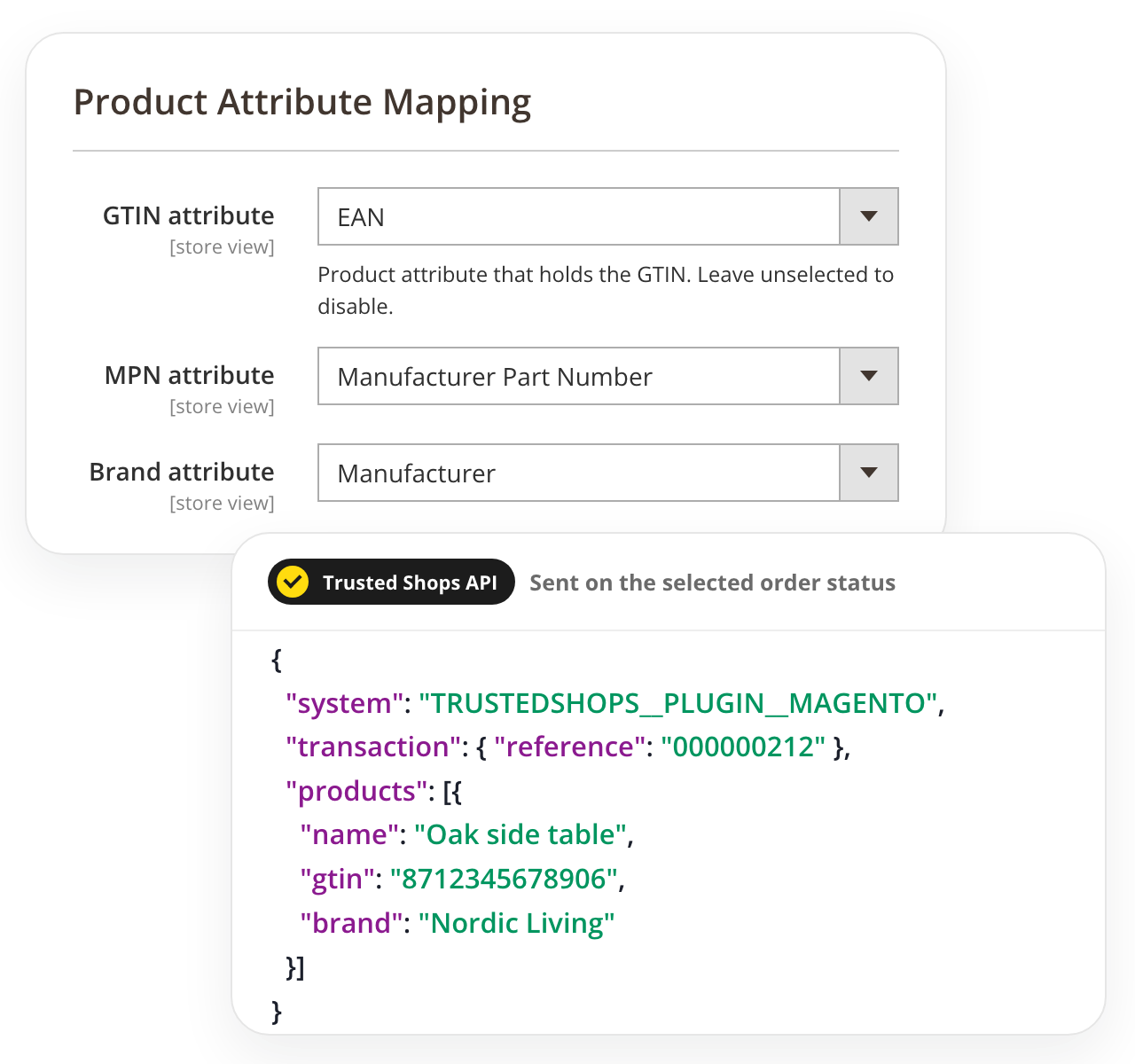Screen dimensions: 1135x1064
Task: Click the "name" JSON key
Action: 349,834
